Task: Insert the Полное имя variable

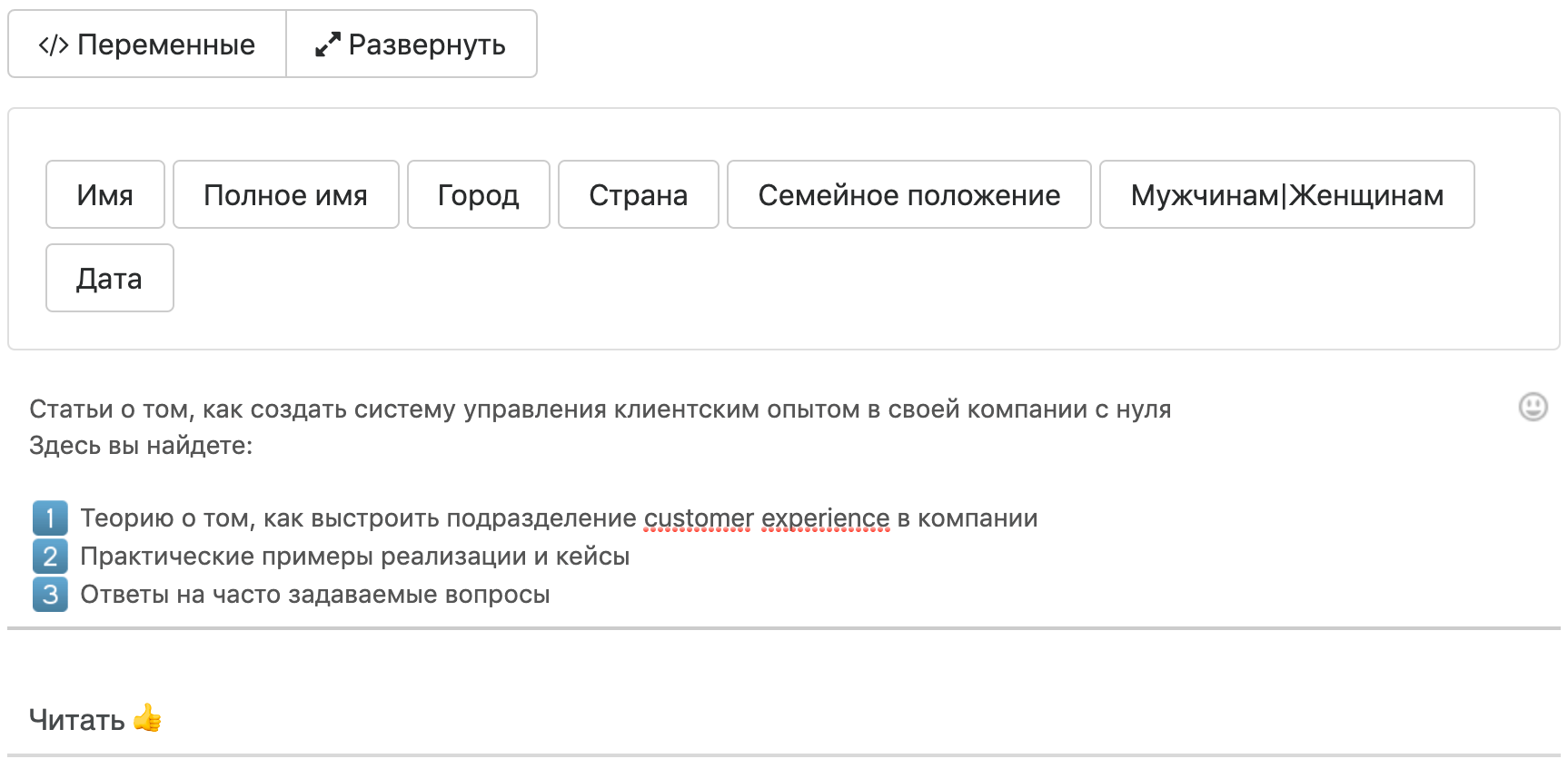Action: (x=285, y=195)
